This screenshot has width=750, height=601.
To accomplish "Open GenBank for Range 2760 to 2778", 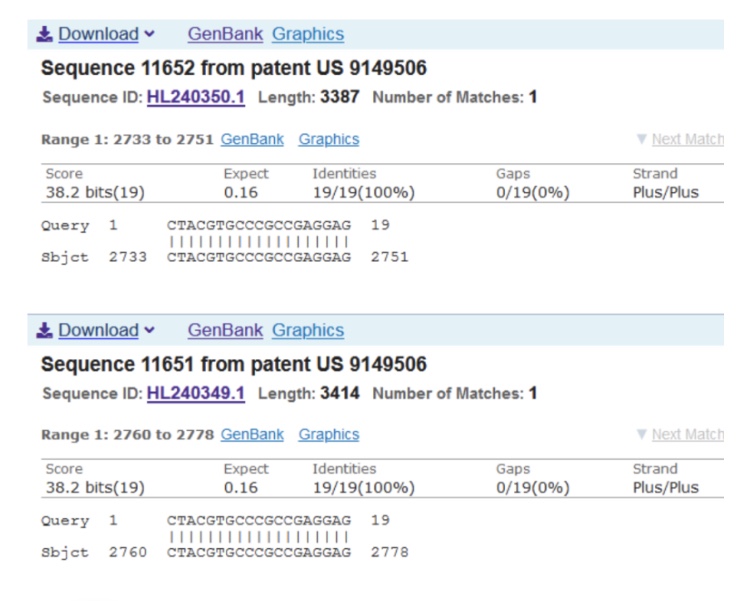I will 252,435.
